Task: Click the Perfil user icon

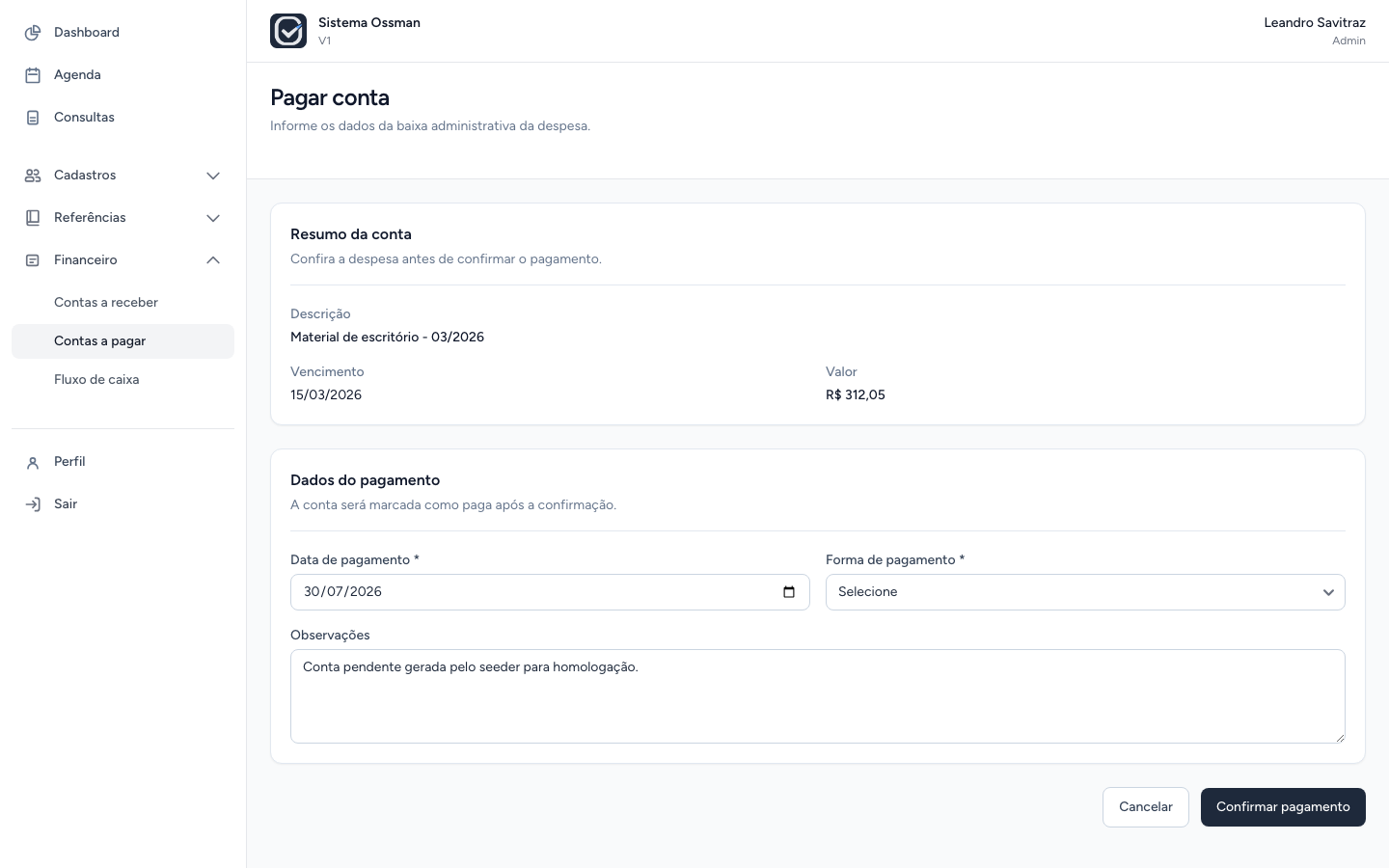Action: tap(33, 462)
